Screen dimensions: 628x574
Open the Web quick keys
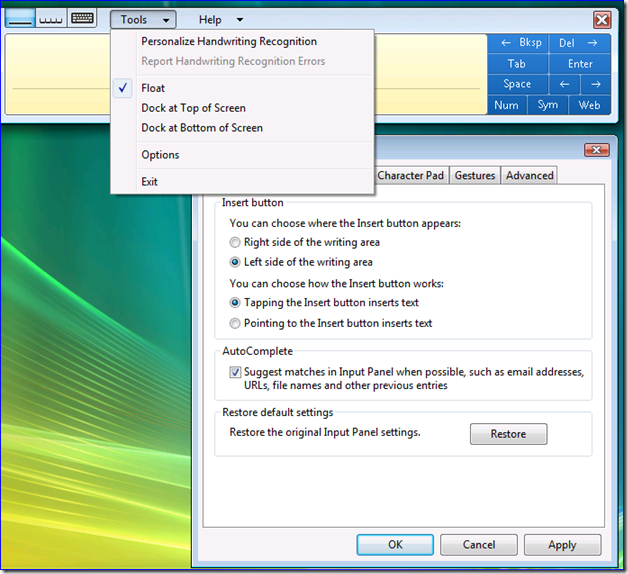click(590, 105)
